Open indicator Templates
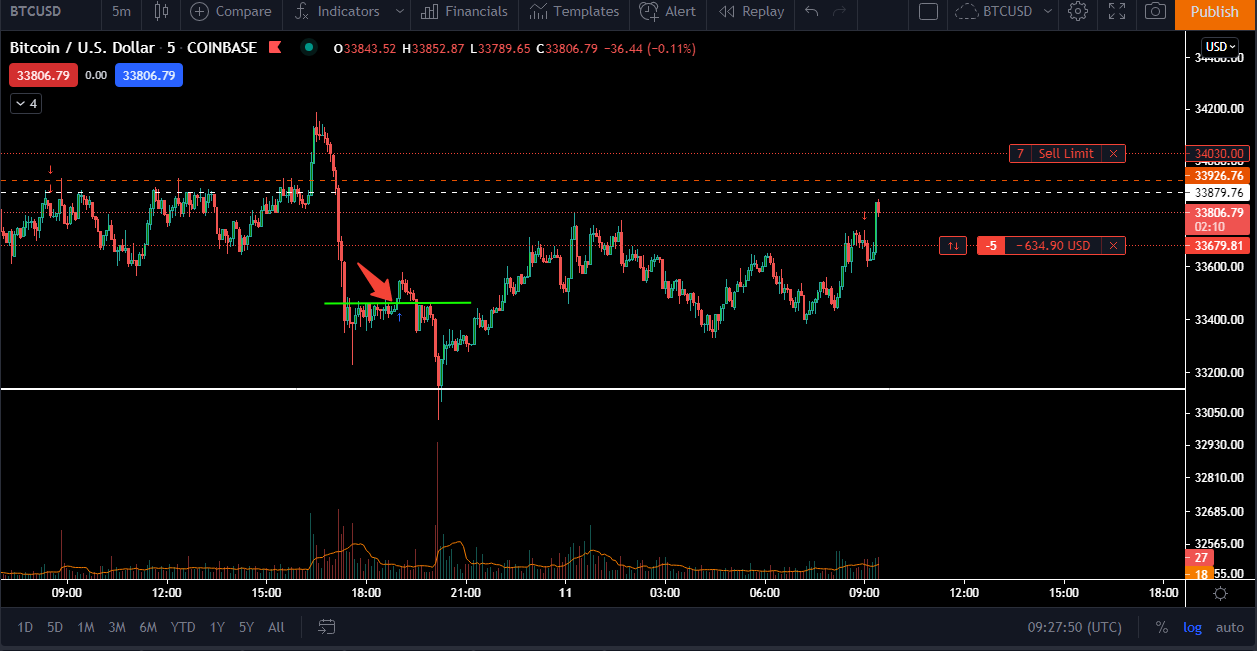Image resolution: width=1257 pixels, height=651 pixels. click(x=539, y=12)
